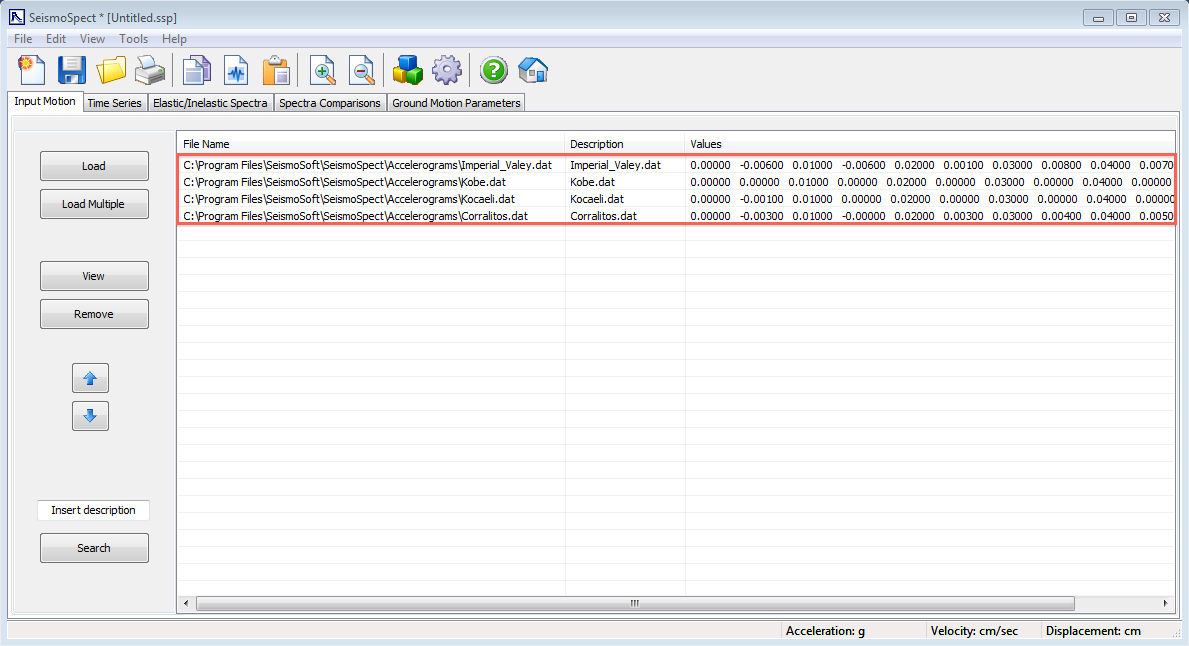The image size is (1189, 646).
Task: Switch to the Time Series tab
Action: tap(114, 103)
